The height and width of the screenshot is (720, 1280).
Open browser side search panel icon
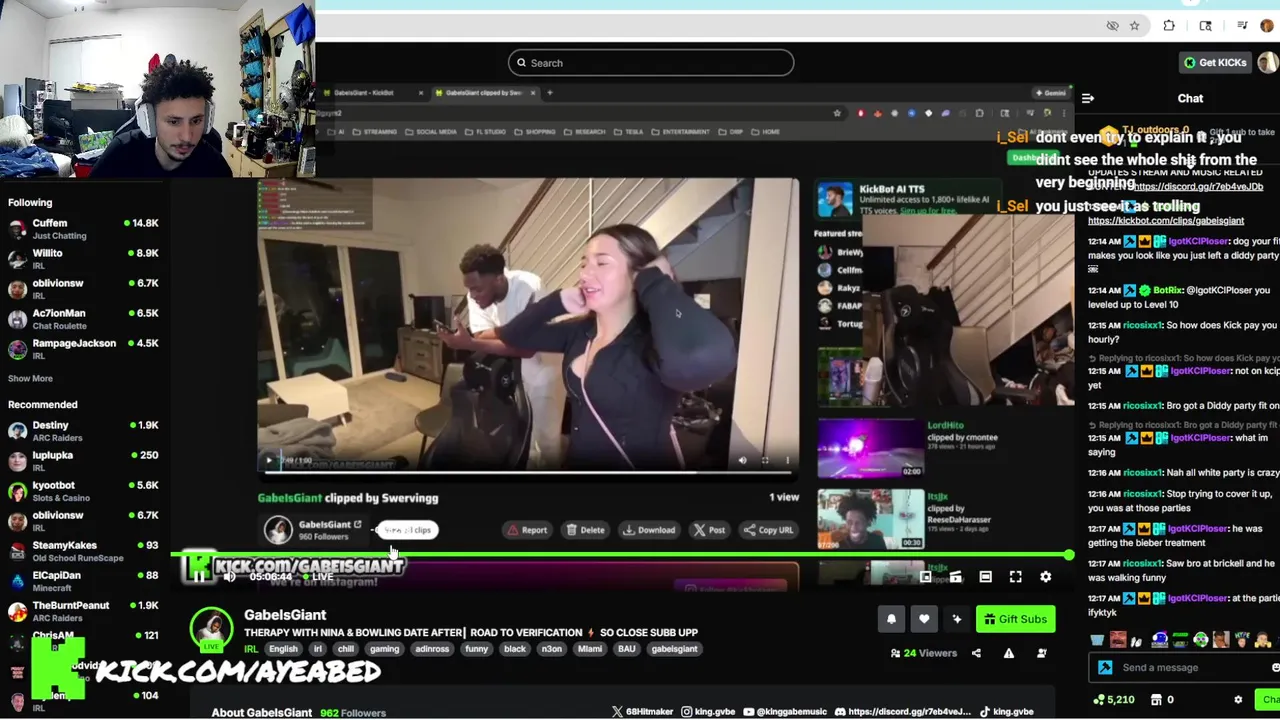click(x=1205, y=26)
